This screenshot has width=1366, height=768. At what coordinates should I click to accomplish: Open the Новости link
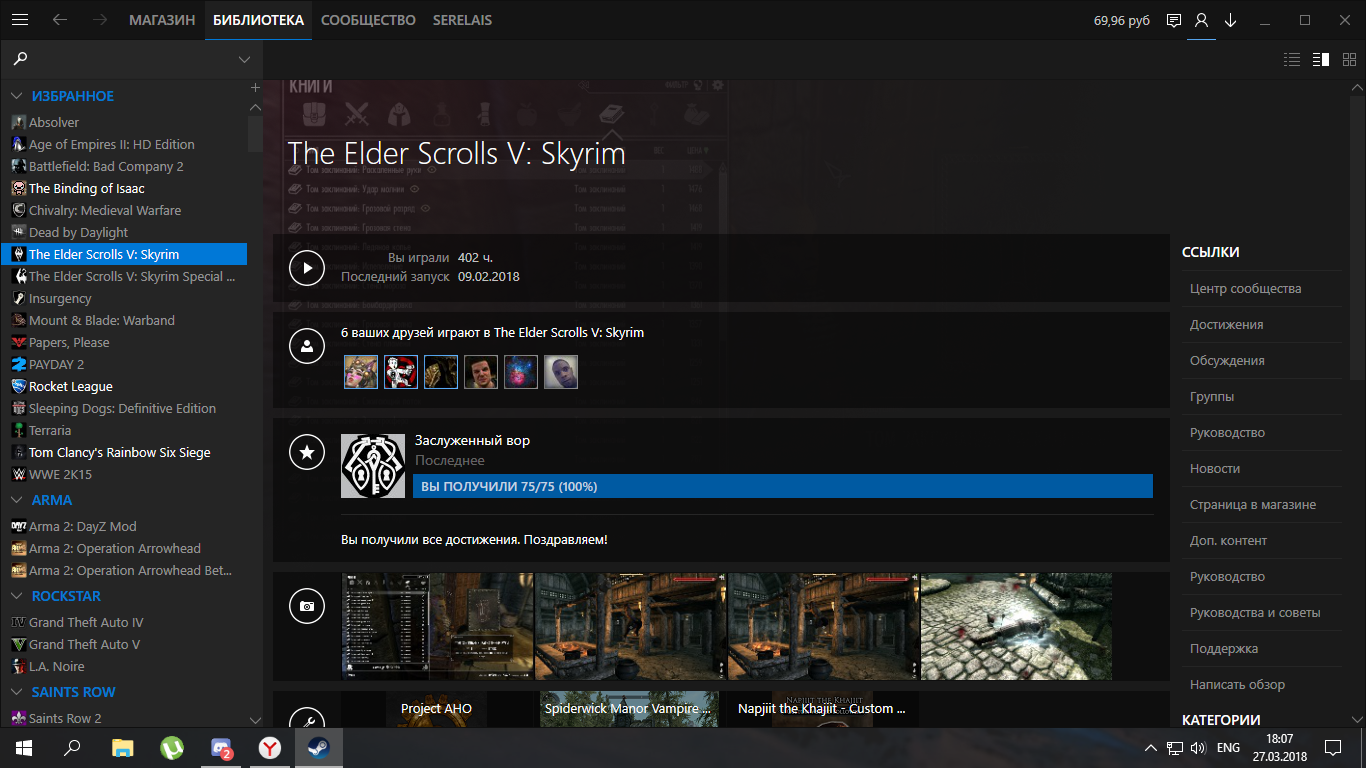(1215, 468)
